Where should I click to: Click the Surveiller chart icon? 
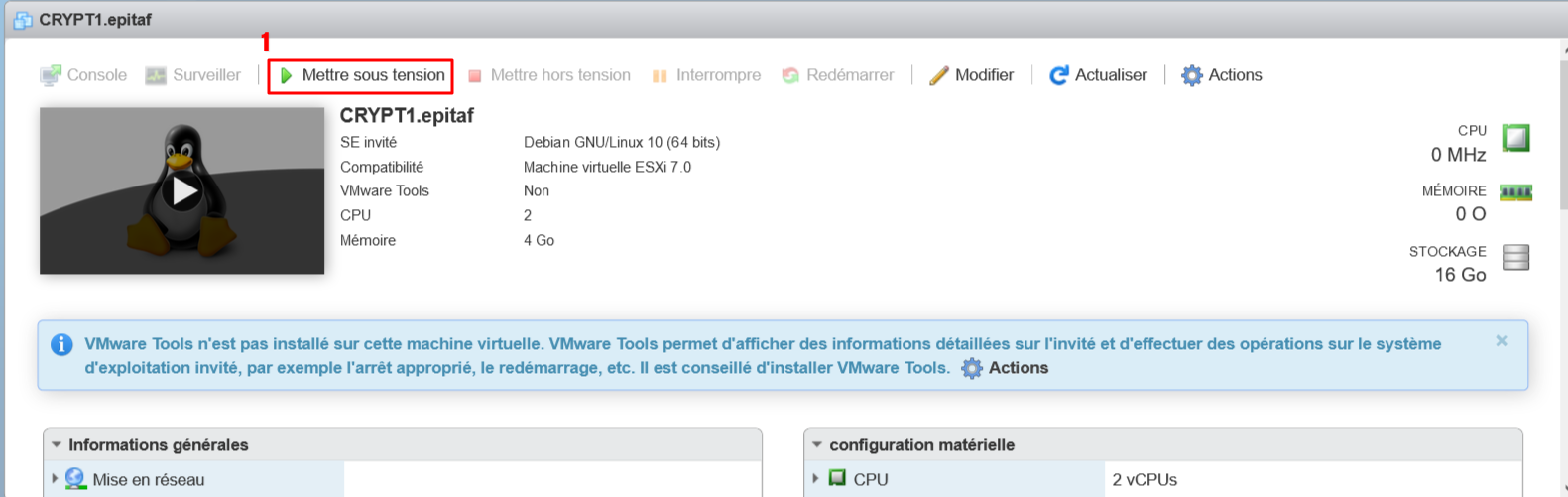click(x=156, y=76)
